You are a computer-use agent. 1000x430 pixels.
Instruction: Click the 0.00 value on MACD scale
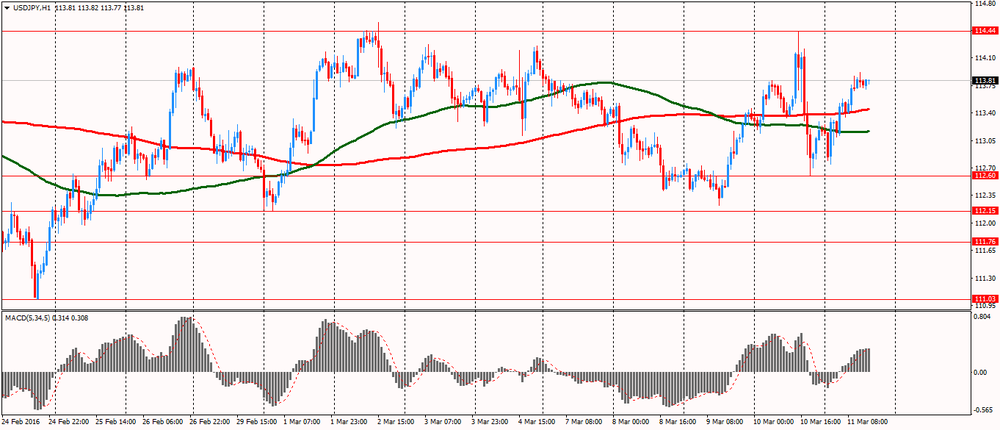980,372
